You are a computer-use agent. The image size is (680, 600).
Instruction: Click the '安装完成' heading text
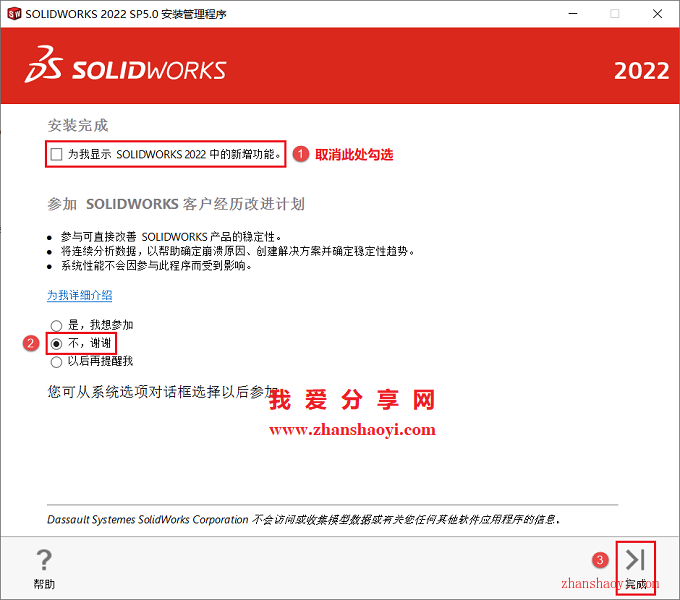coord(78,125)
